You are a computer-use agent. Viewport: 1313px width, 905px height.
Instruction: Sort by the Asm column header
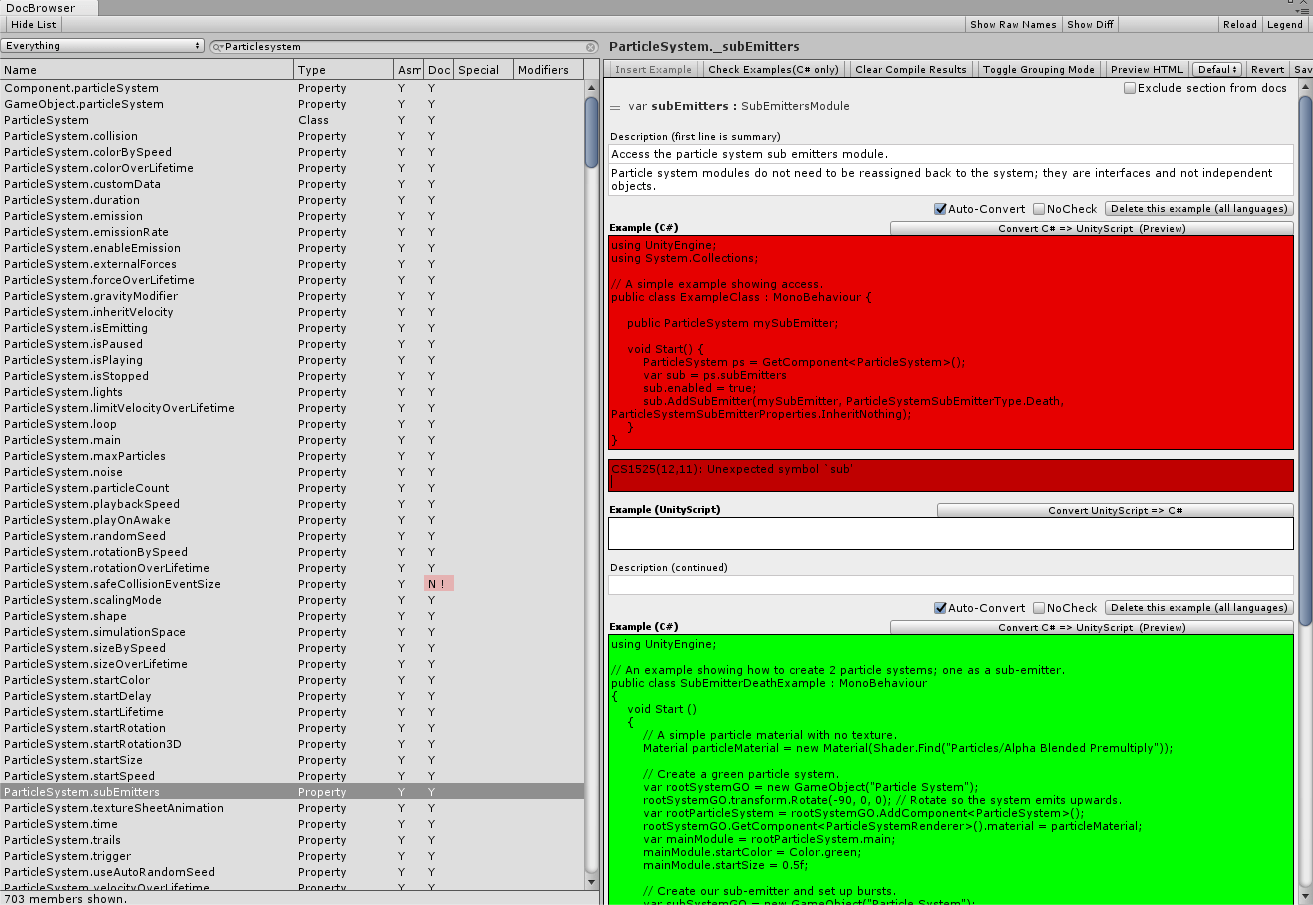tap(409, 70)
